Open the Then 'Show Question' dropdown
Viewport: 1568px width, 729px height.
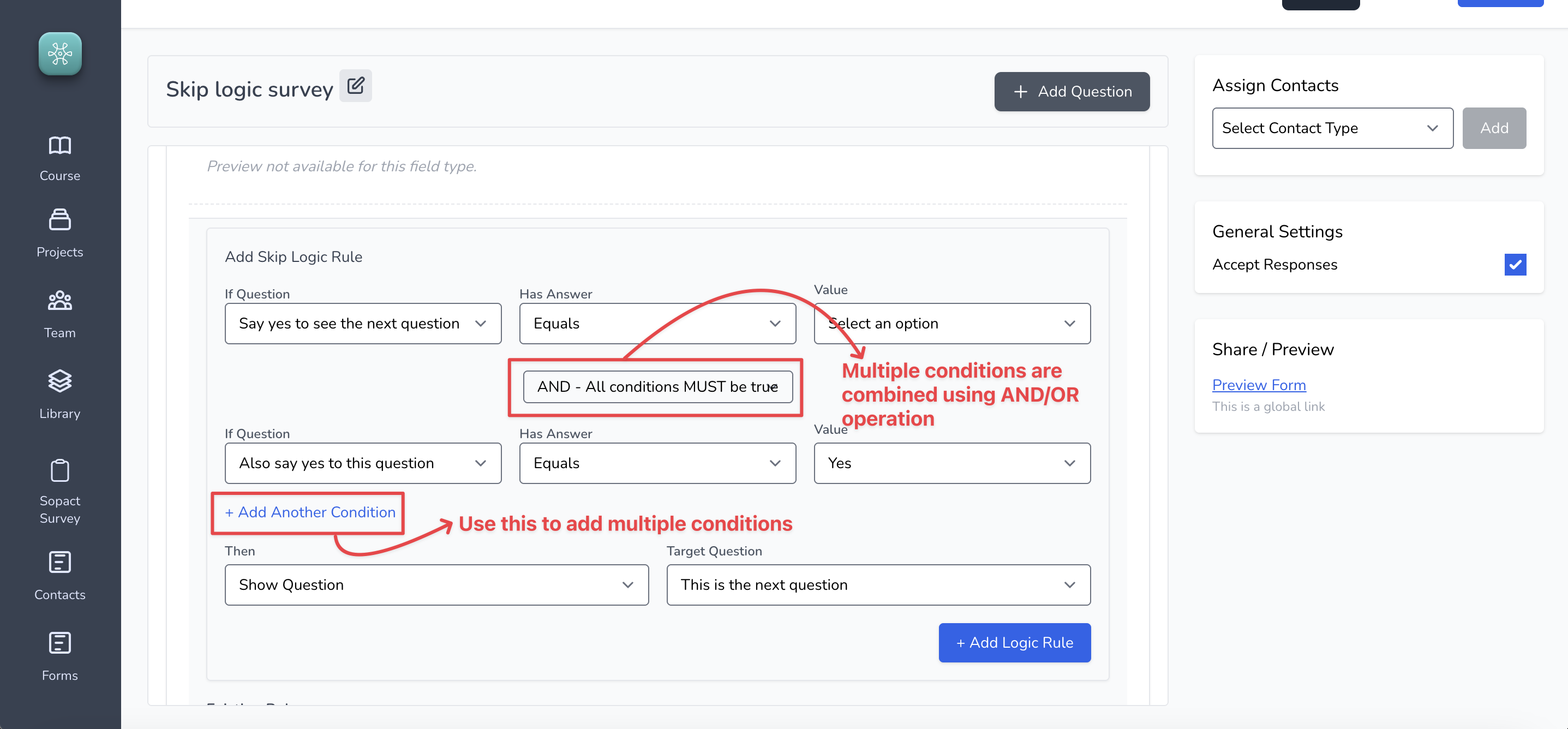coord(436,584)
